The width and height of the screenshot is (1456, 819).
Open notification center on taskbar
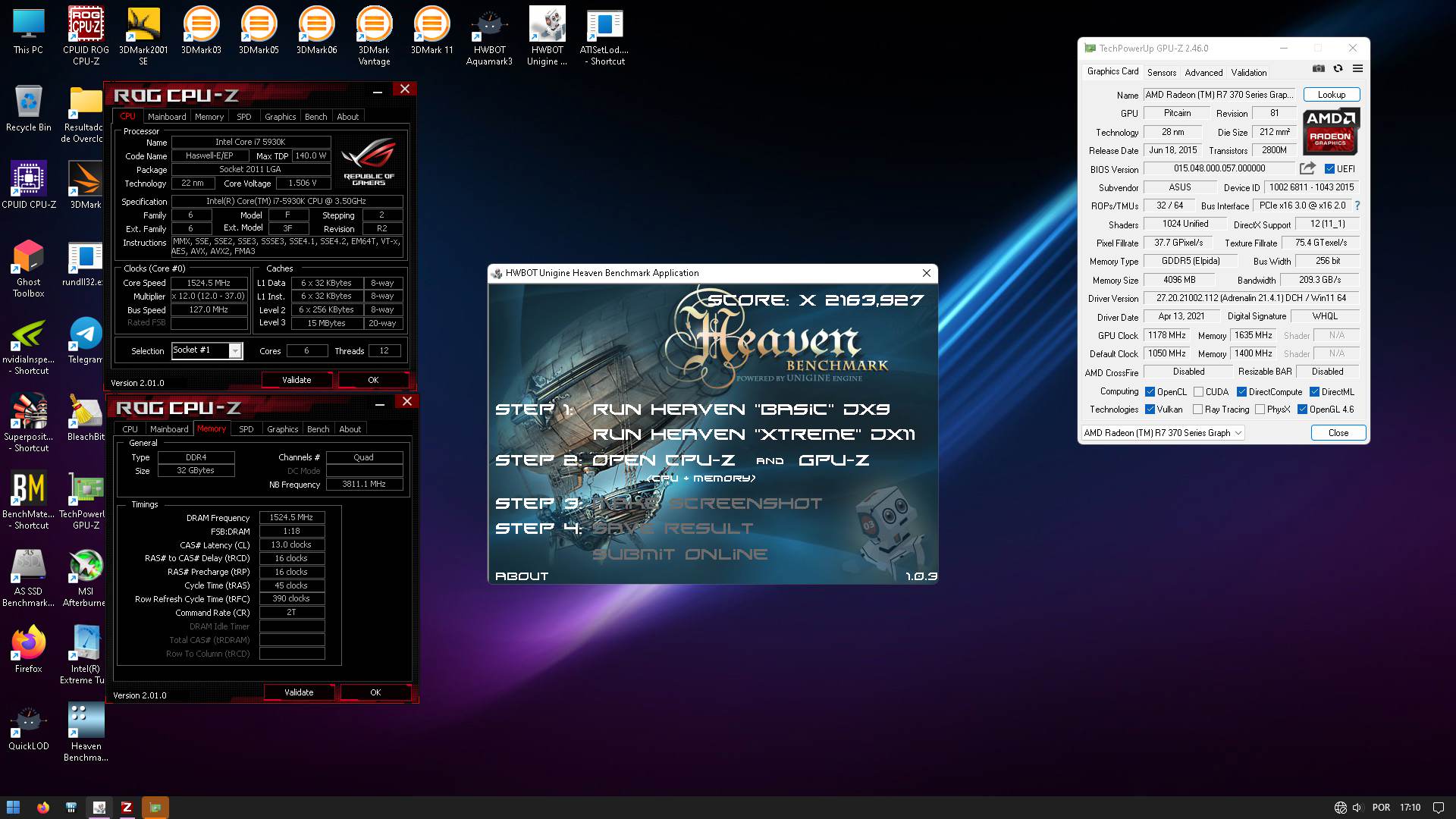(x=1439, y=808)
